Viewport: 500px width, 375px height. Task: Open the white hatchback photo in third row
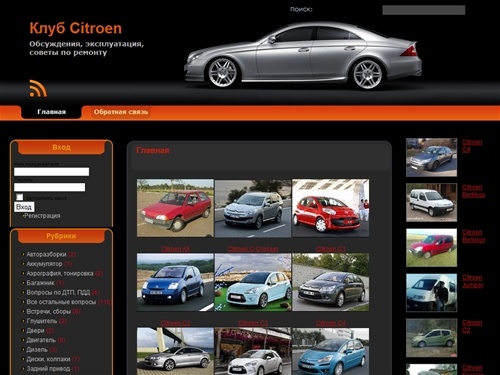coord(253,351)
